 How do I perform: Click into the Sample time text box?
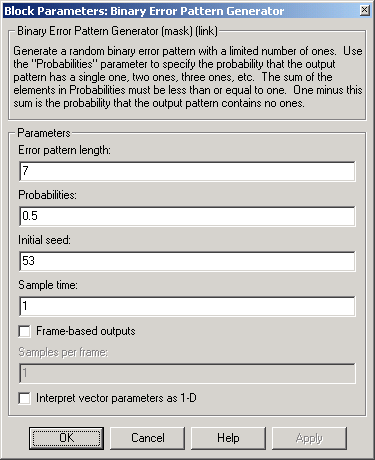click(x=187, y=306)
